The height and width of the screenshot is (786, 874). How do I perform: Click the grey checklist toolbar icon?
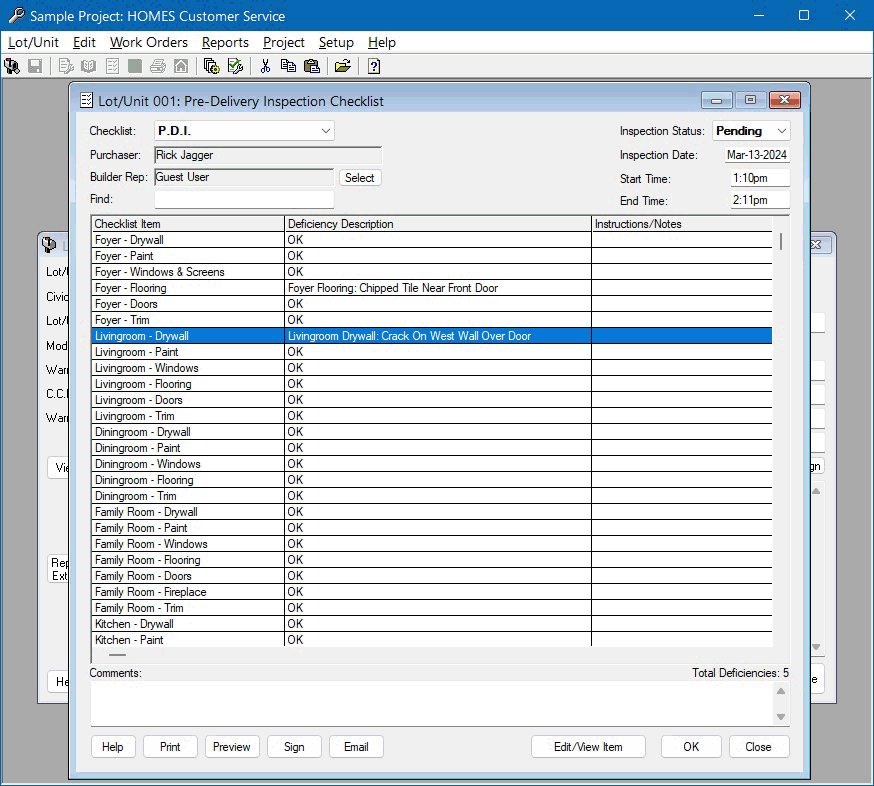(112, 66)
